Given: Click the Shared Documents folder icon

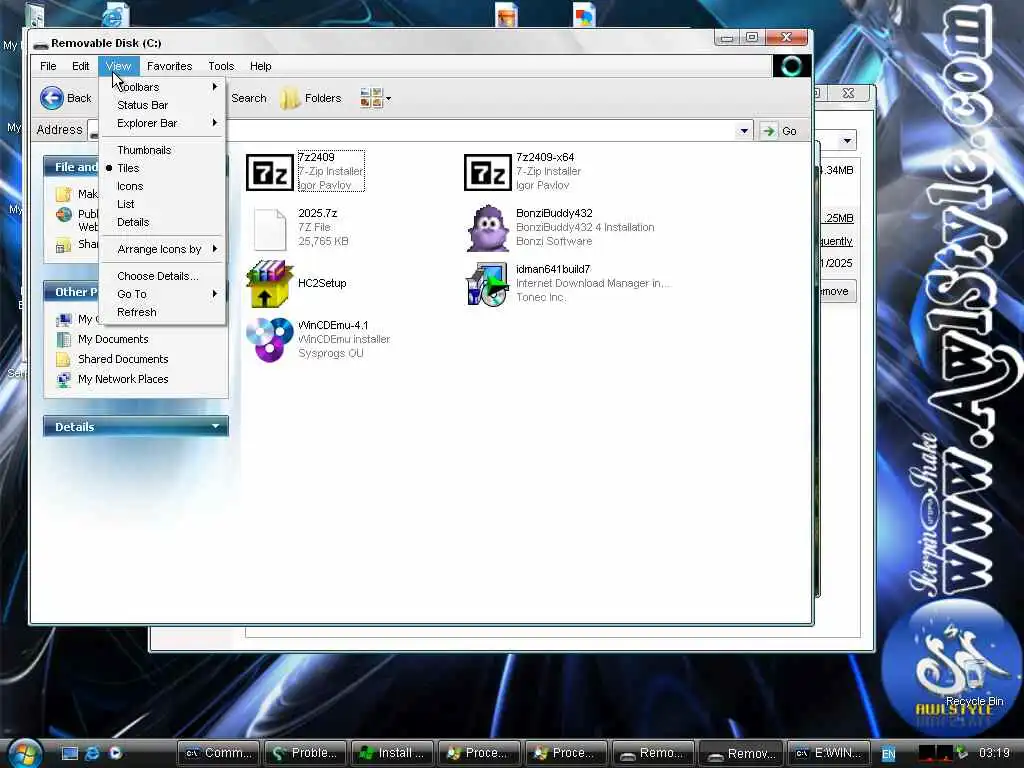Looking at the screenshot, I should click(63, 359).
